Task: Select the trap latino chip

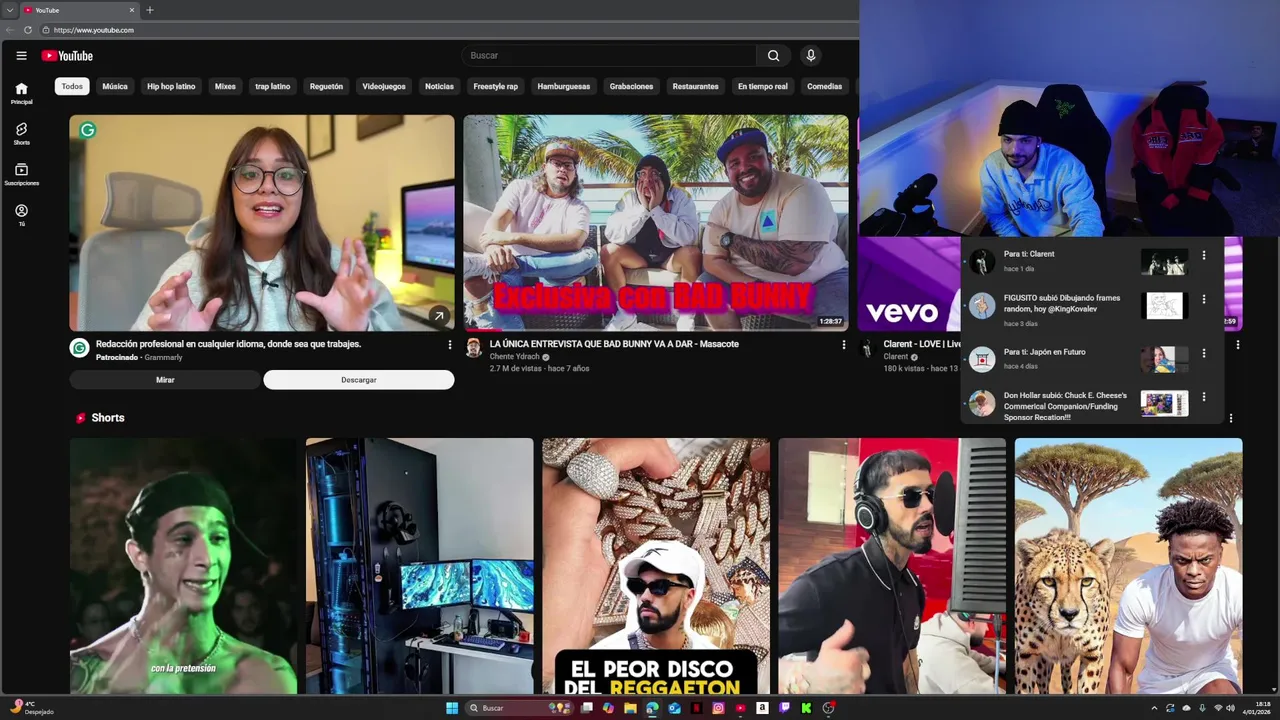Action: [272, 87]
